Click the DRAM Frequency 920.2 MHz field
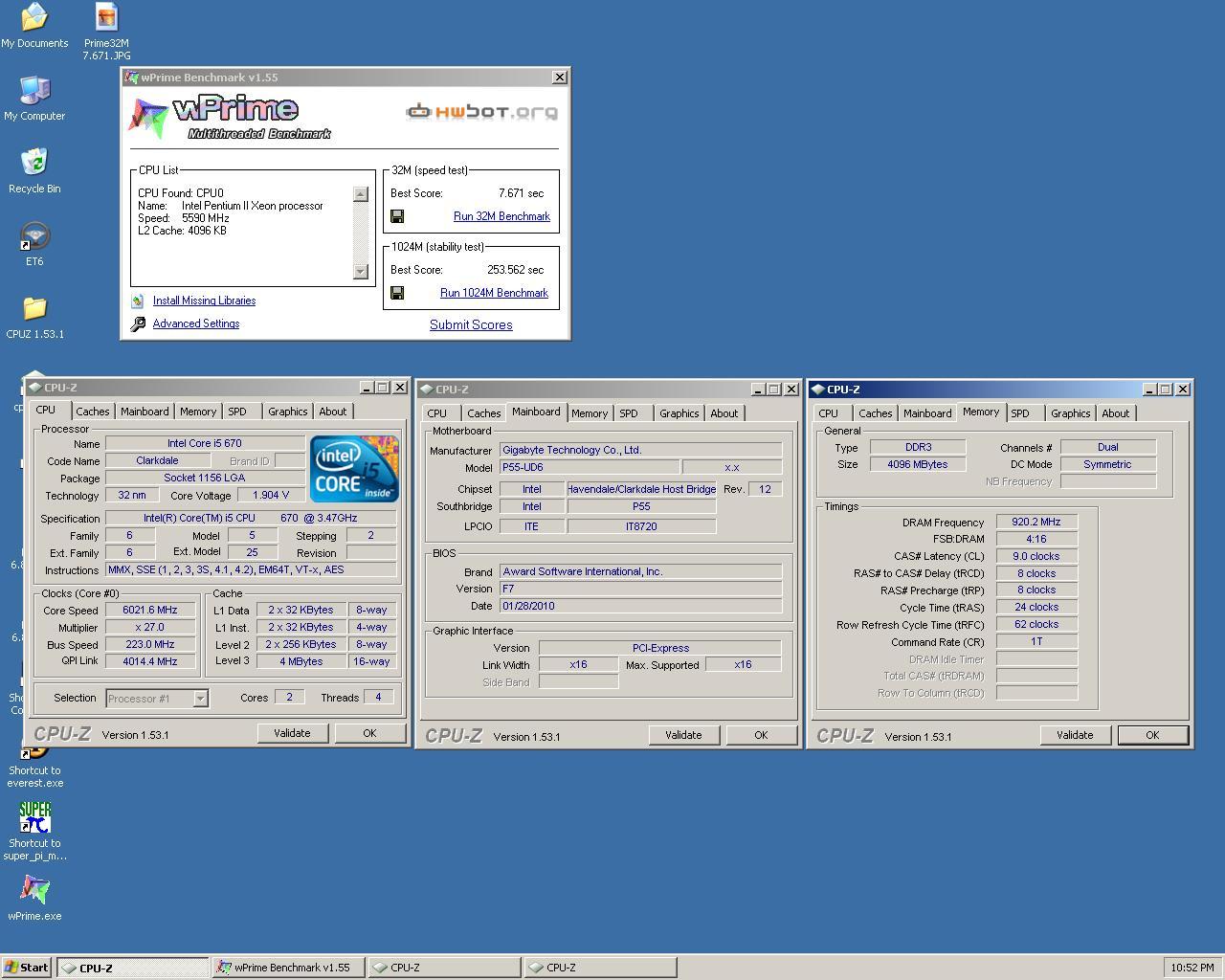 1036,523
